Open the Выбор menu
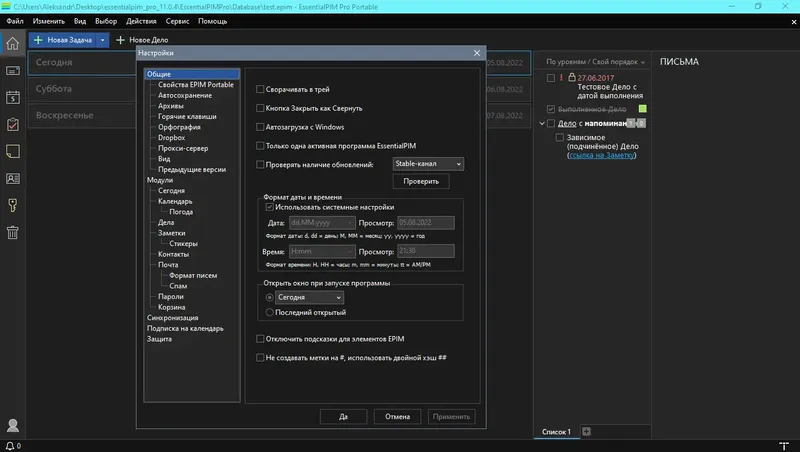800x452 pixels. (x=106, y=21)
